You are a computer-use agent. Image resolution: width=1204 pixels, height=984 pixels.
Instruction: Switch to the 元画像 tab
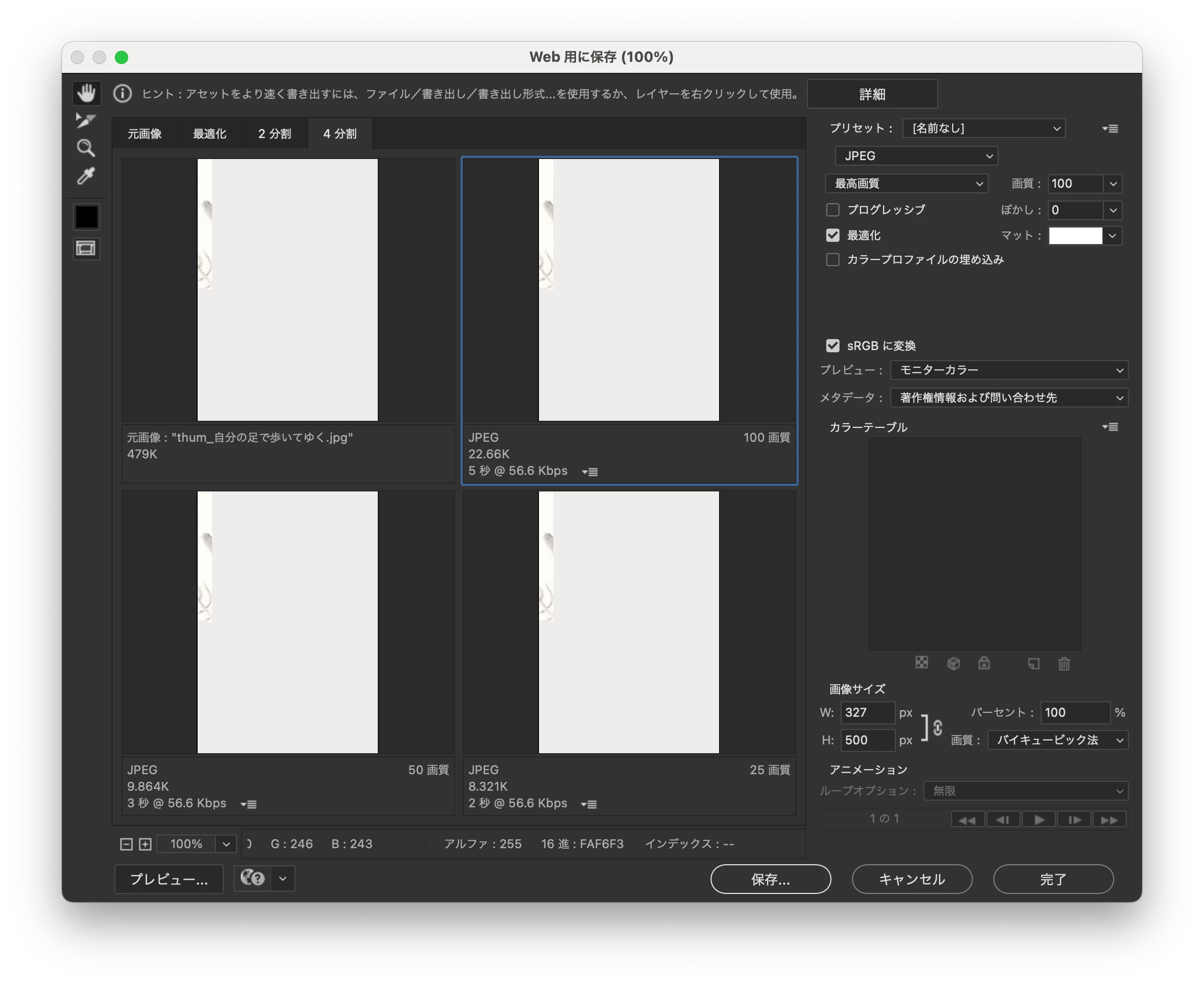145,134
